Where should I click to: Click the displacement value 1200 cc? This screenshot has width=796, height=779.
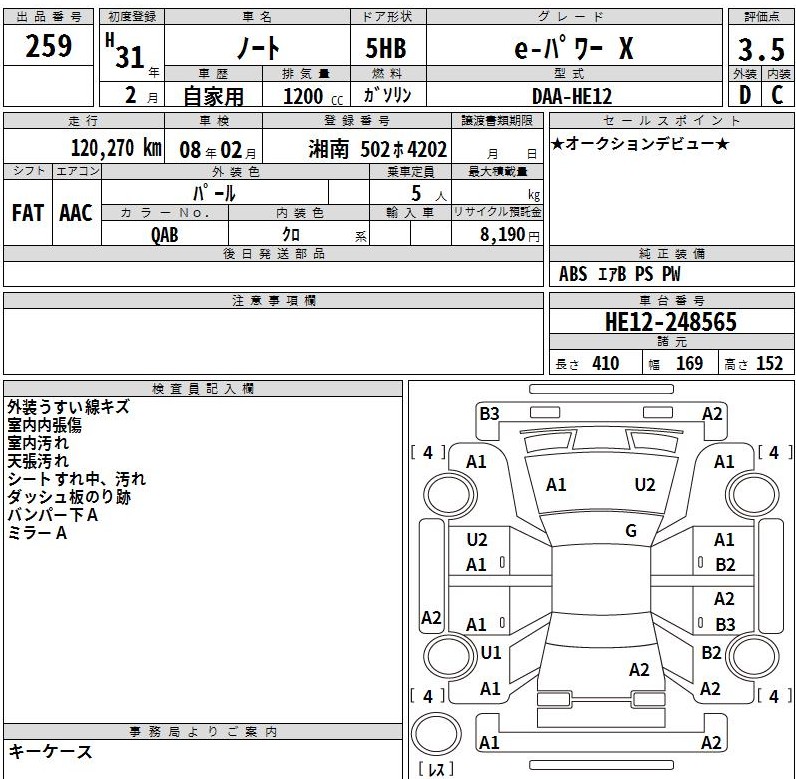313,96
